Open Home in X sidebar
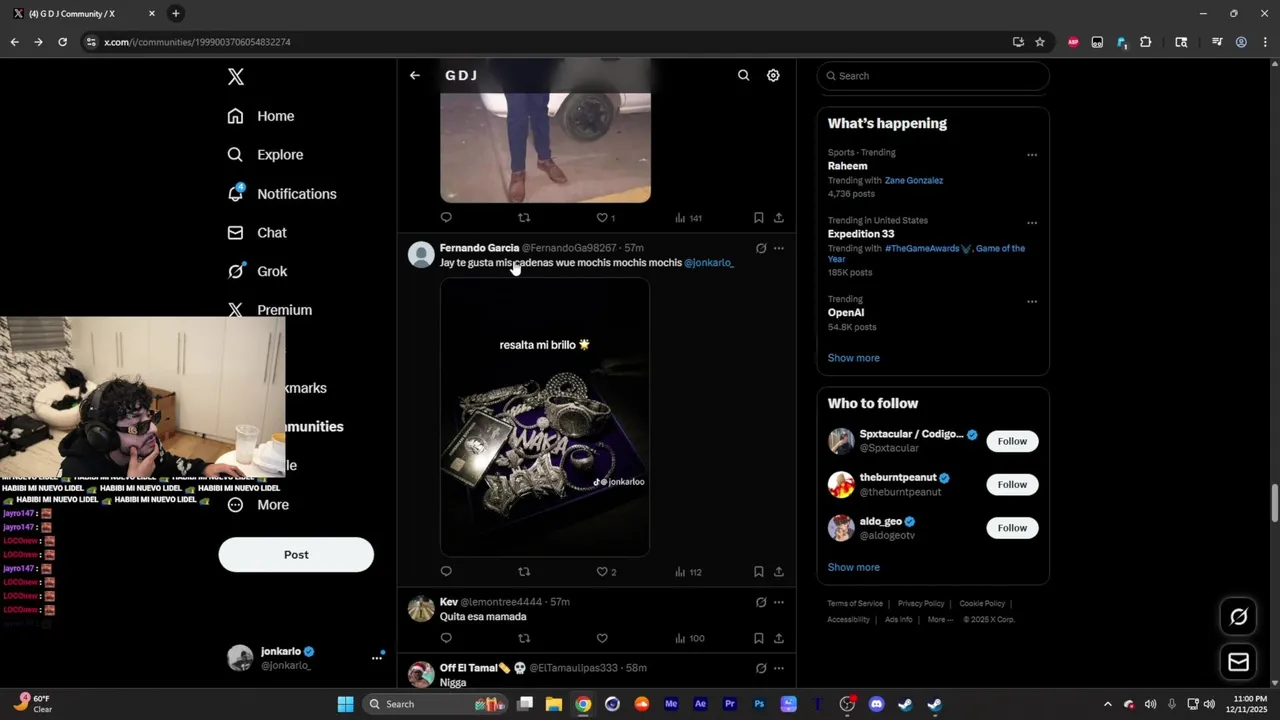1280x720 pixels. (x=261, y=116)
